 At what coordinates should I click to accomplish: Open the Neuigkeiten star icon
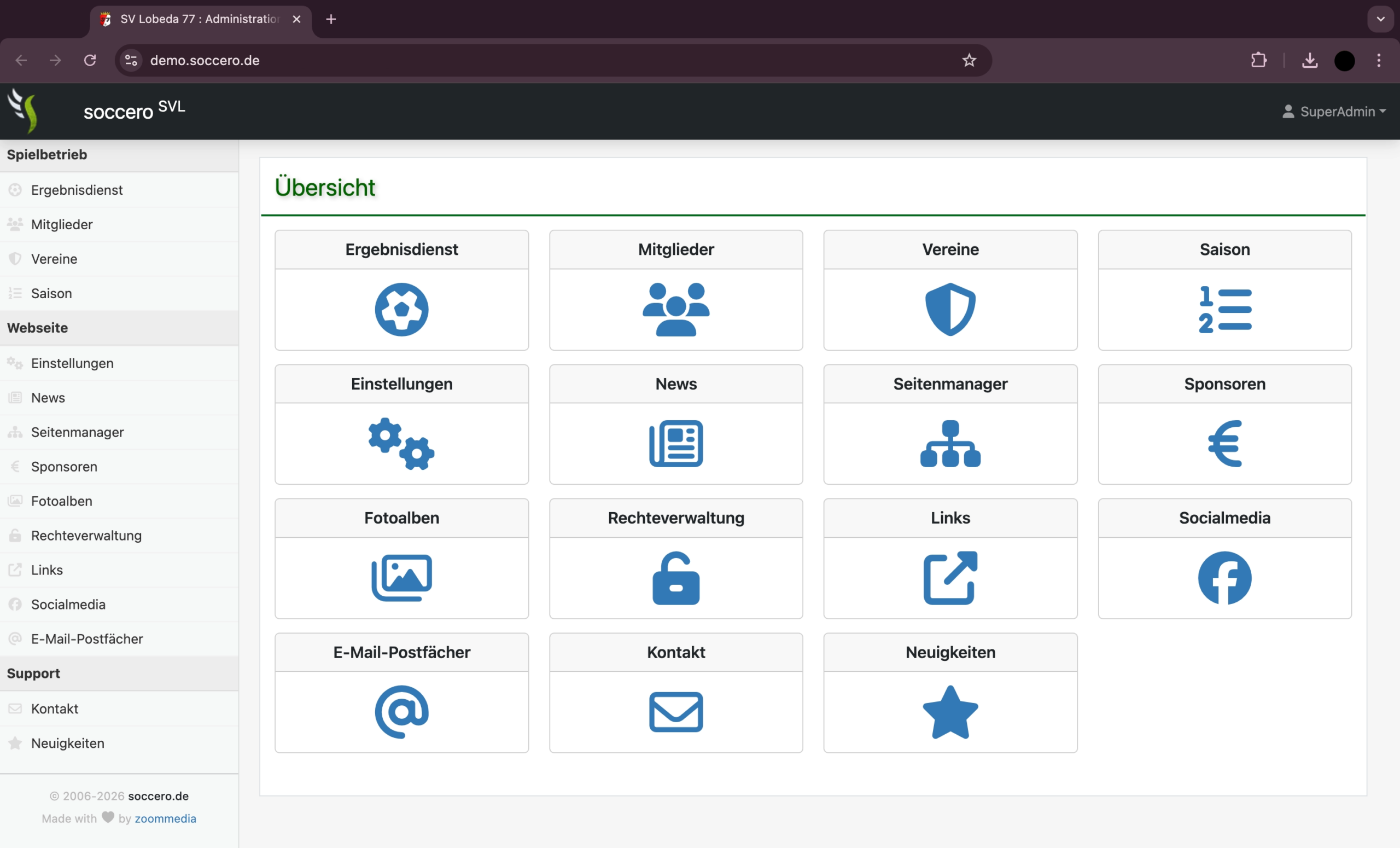pos(950,713)
